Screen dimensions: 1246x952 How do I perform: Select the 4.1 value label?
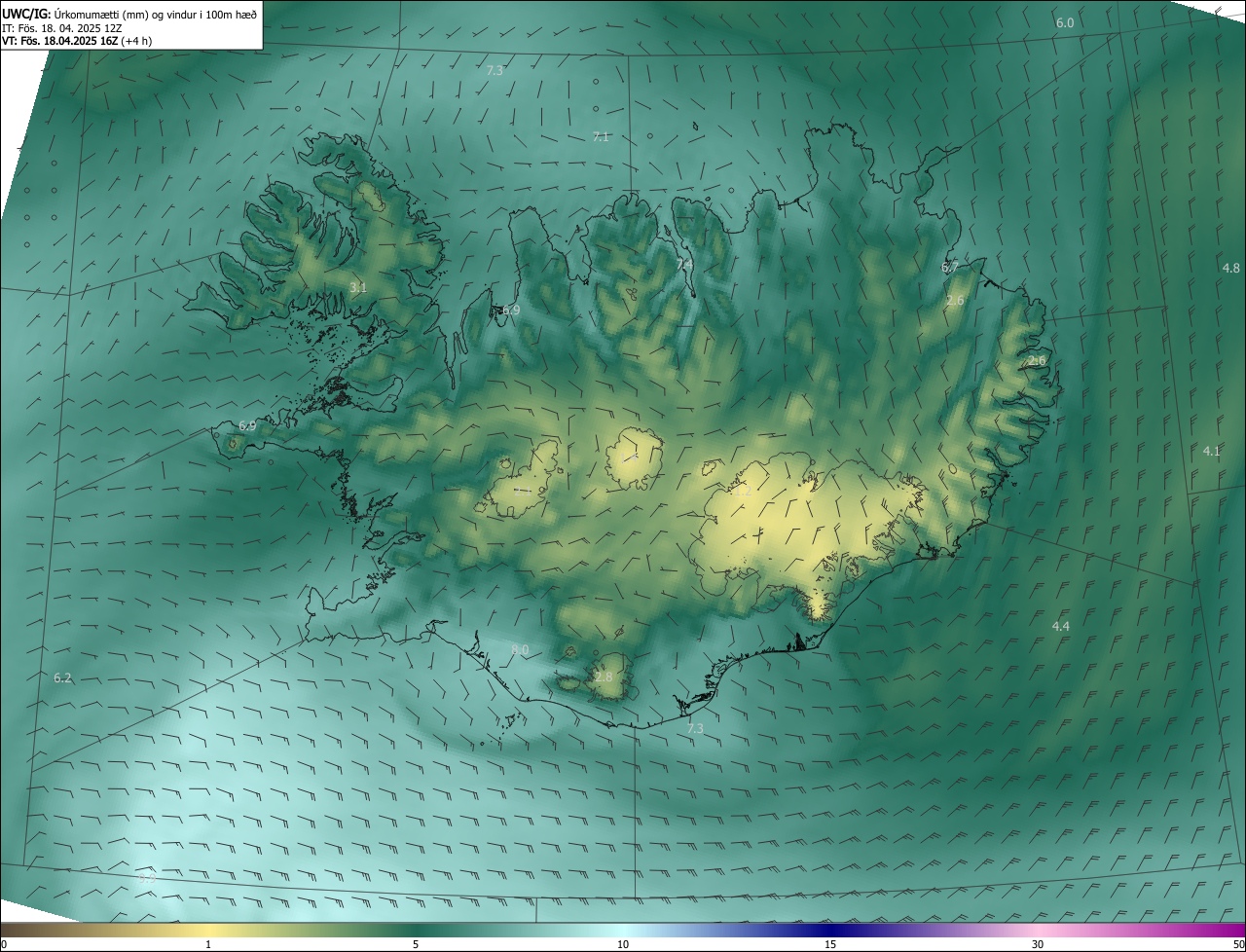pyautogui.click(x=1211, y=451)
